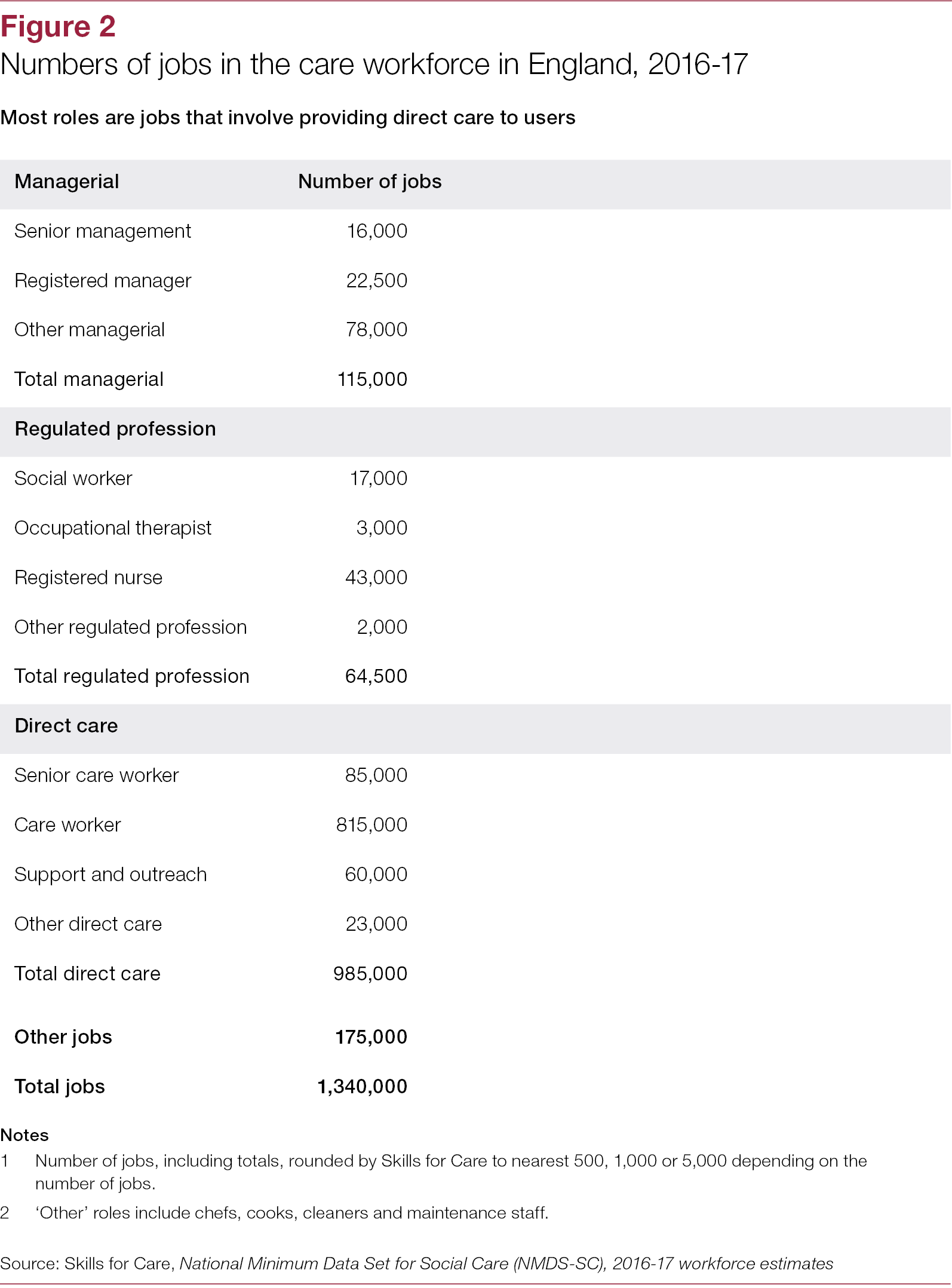952x1288 pixels.
Task: Click the Registered nurse value 43,000
Action: click(x=377, y=578)
